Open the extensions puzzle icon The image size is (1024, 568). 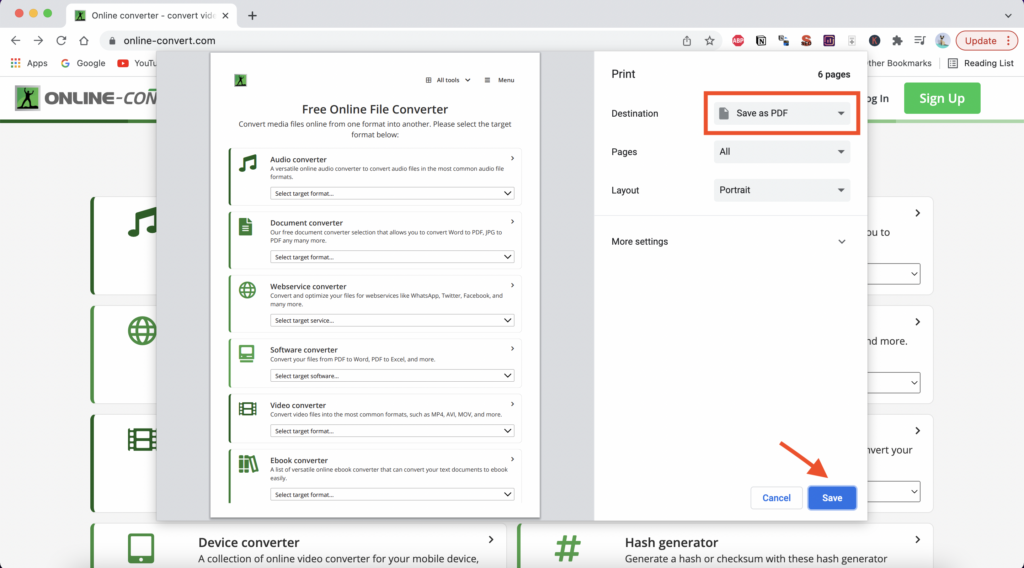[897, 40]
